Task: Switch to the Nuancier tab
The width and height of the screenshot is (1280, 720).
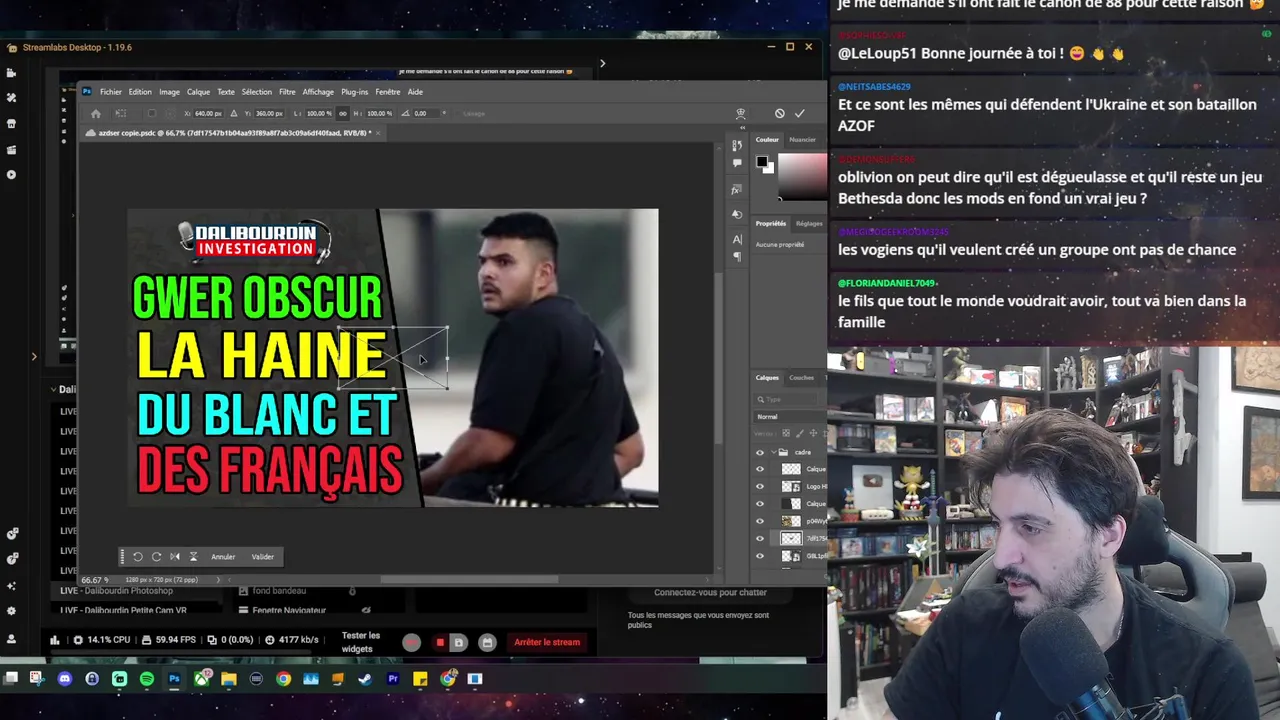Action: [802, 140]
